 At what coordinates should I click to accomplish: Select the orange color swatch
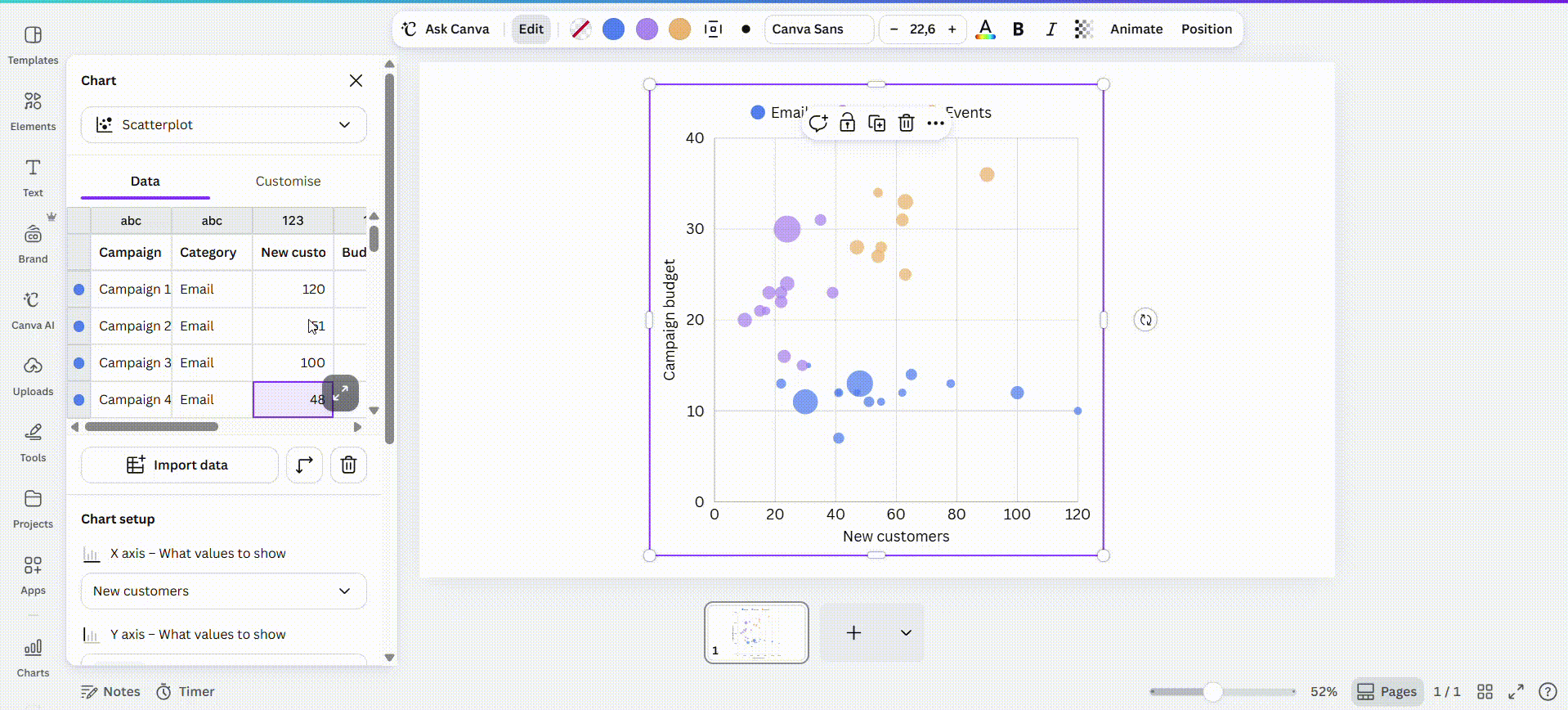pos(679,29)
